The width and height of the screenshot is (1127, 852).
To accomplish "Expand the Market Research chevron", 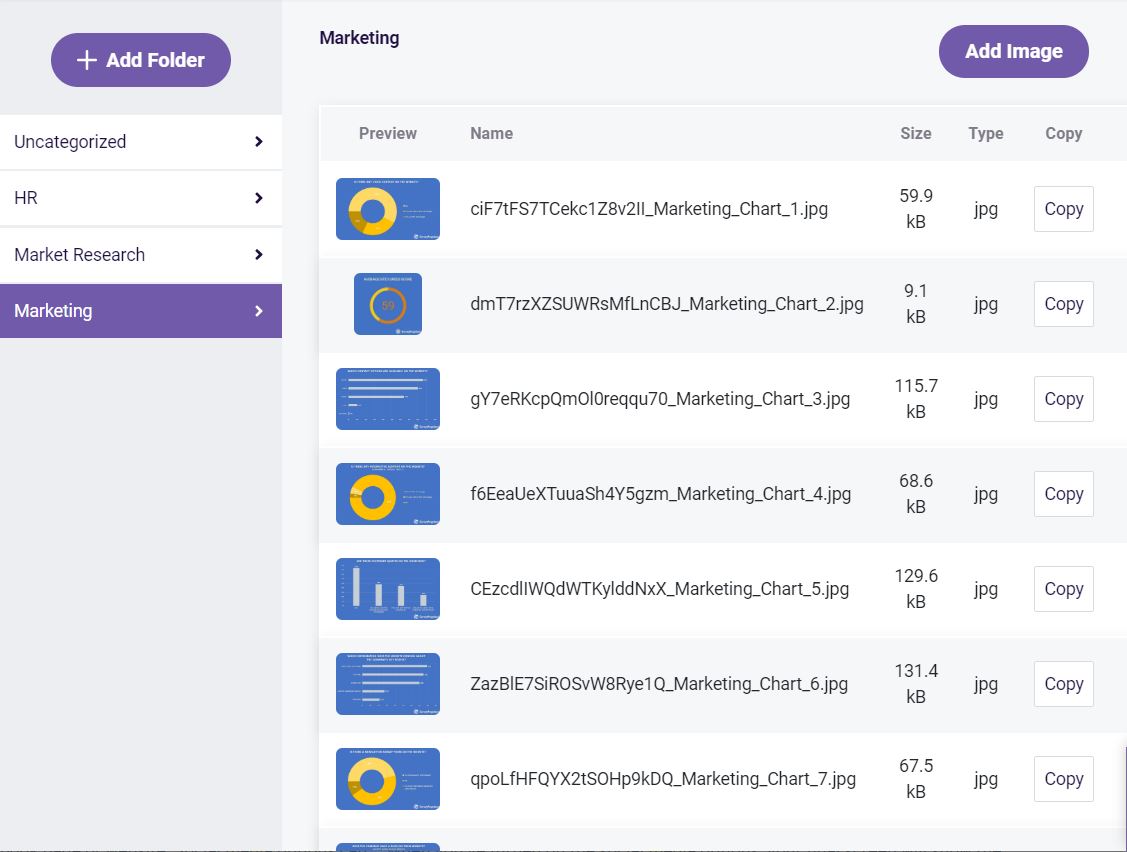I will click(259, 255).
